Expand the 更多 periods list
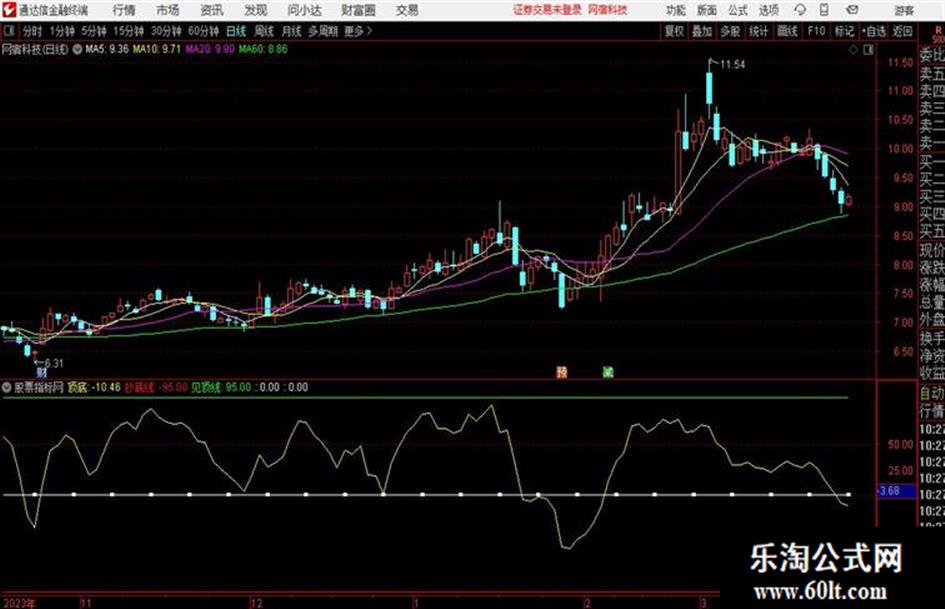This screenshot has height=609, width=945. pyautogui.click(x=358, y=31)
